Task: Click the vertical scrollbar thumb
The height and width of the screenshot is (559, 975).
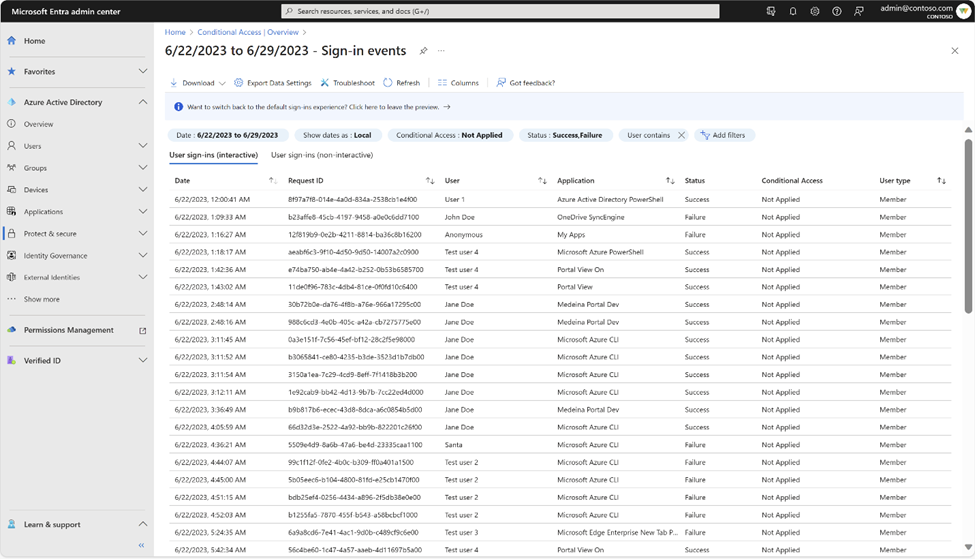Action: [968, 226]
